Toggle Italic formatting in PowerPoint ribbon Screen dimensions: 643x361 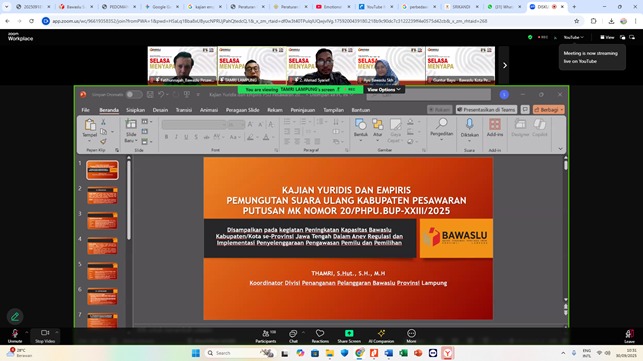tap(176, 137)
